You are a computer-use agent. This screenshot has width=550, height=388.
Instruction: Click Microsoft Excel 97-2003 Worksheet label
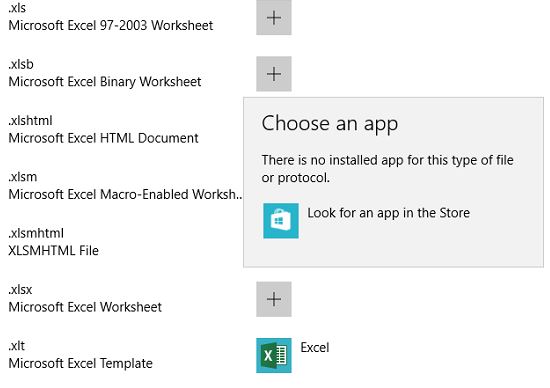click(x=110, y=25)
